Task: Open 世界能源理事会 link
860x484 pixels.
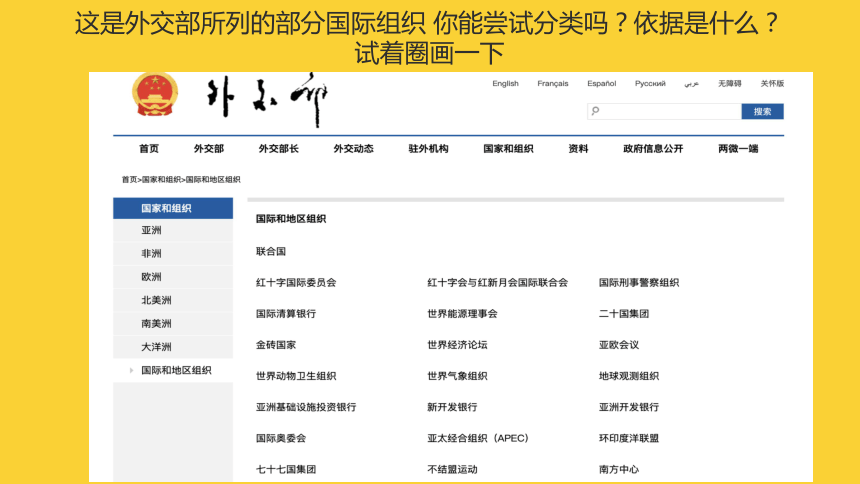Action: (x=462, y=314)
